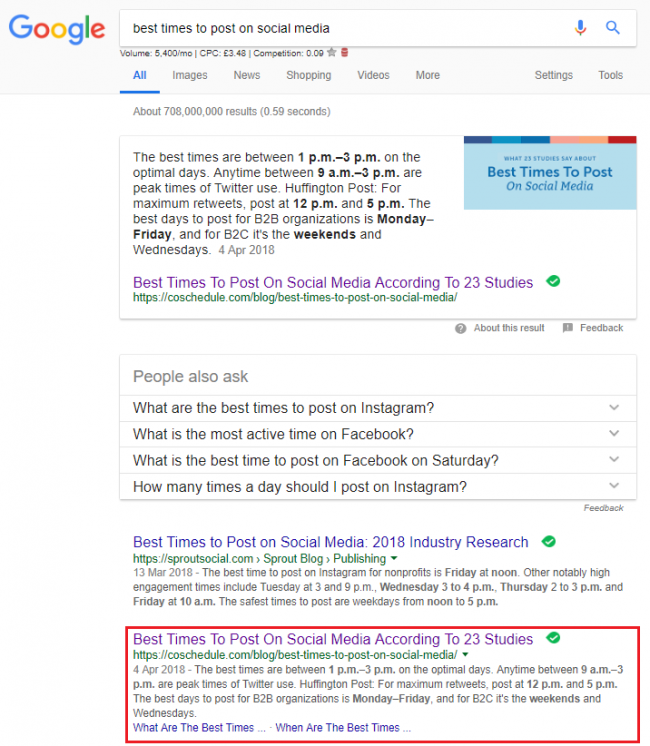Click About this result link
650x746 pixels.
pos(509,328)
